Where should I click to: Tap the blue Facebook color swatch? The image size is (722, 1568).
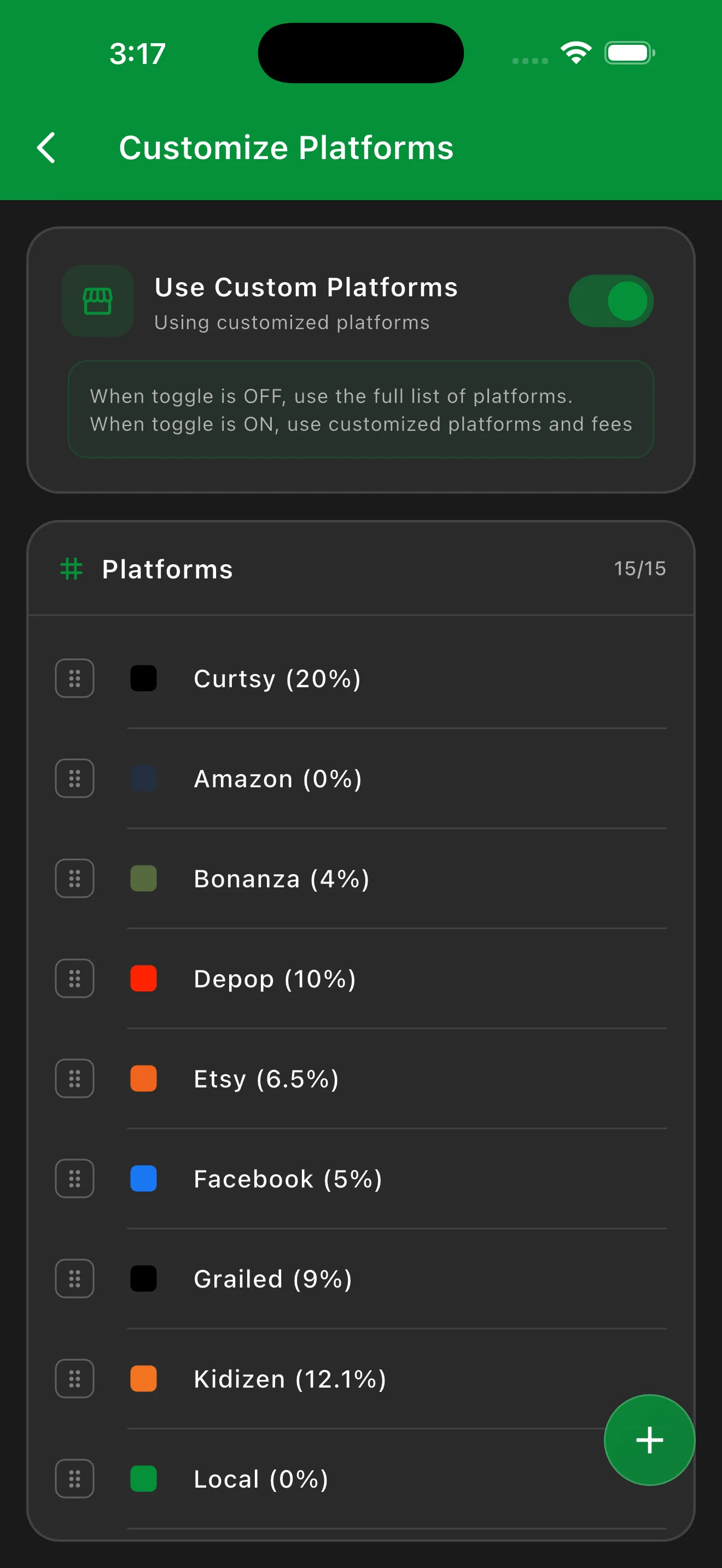pyautogui.click(x=144, y=1178)
